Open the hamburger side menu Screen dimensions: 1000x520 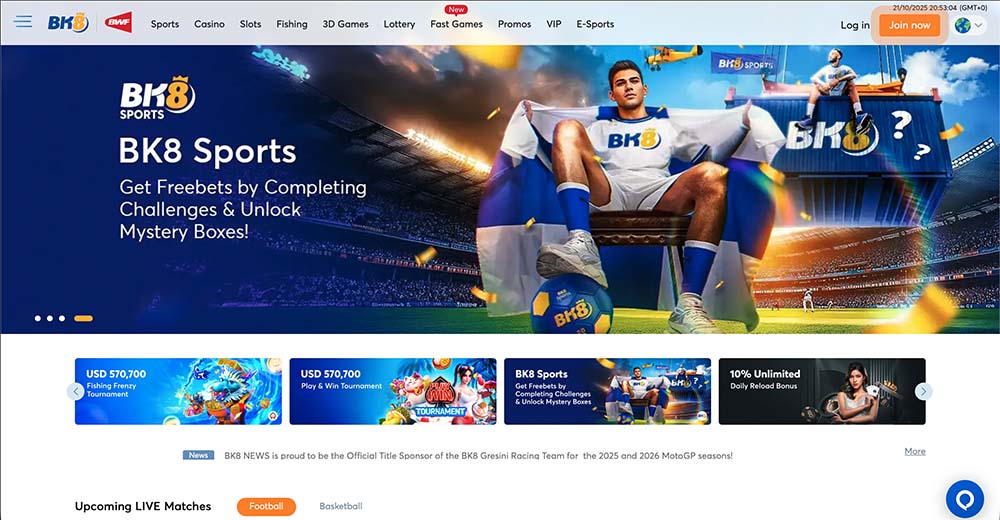pyautogui.click(x=23, y=22)
